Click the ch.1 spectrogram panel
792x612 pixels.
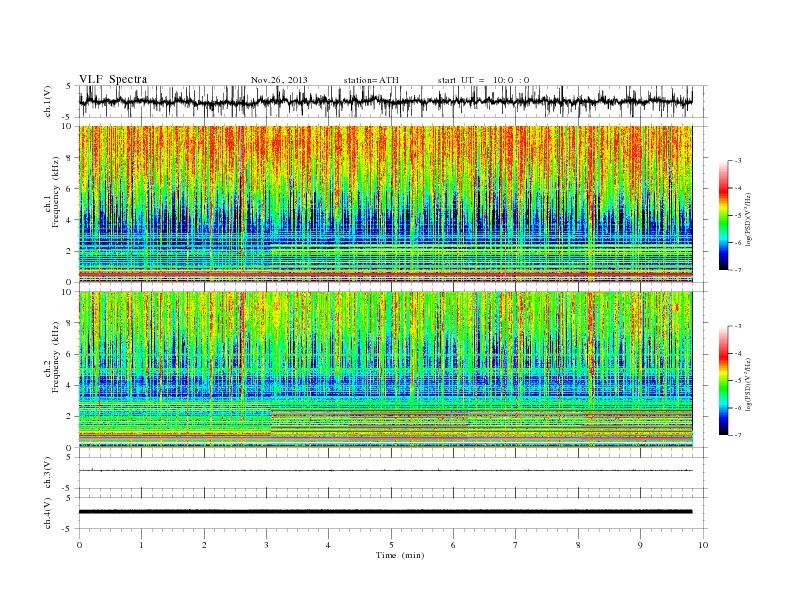click(x=386, y=204)
